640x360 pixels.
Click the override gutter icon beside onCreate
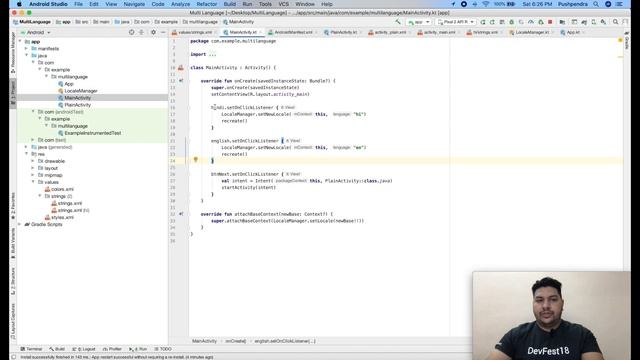pyautogui.click(x=181, y=81)
